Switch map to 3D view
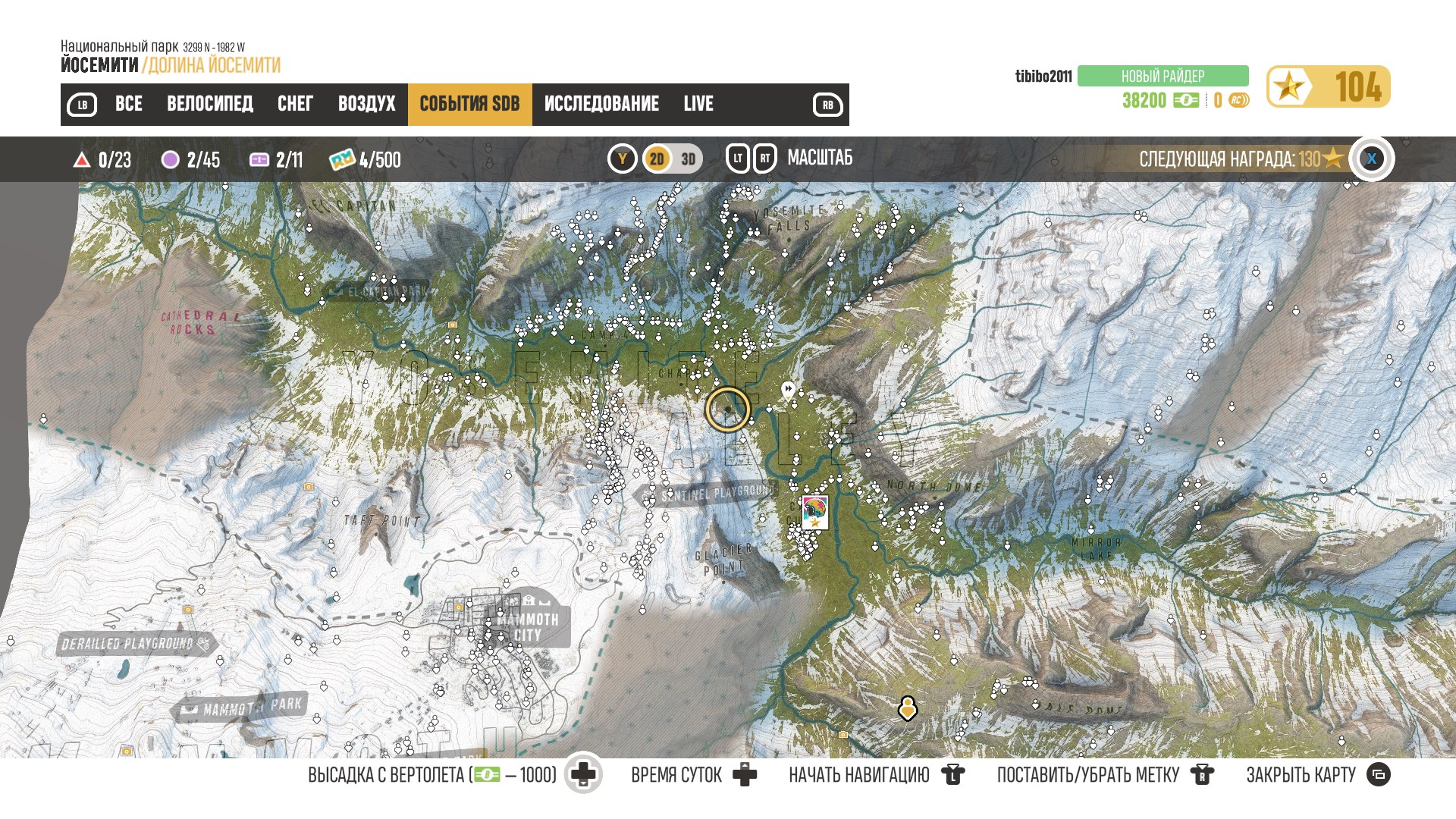Screen dimensions: 1456x819 tap(689, 159)
